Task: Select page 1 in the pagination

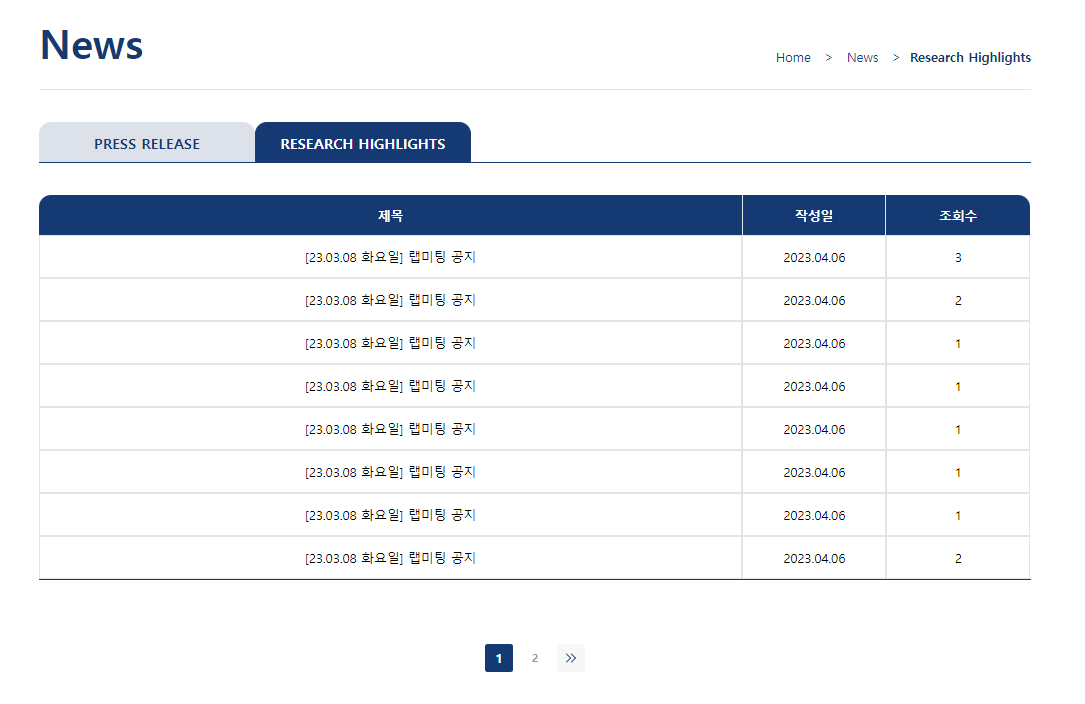Action: point(499,658)
